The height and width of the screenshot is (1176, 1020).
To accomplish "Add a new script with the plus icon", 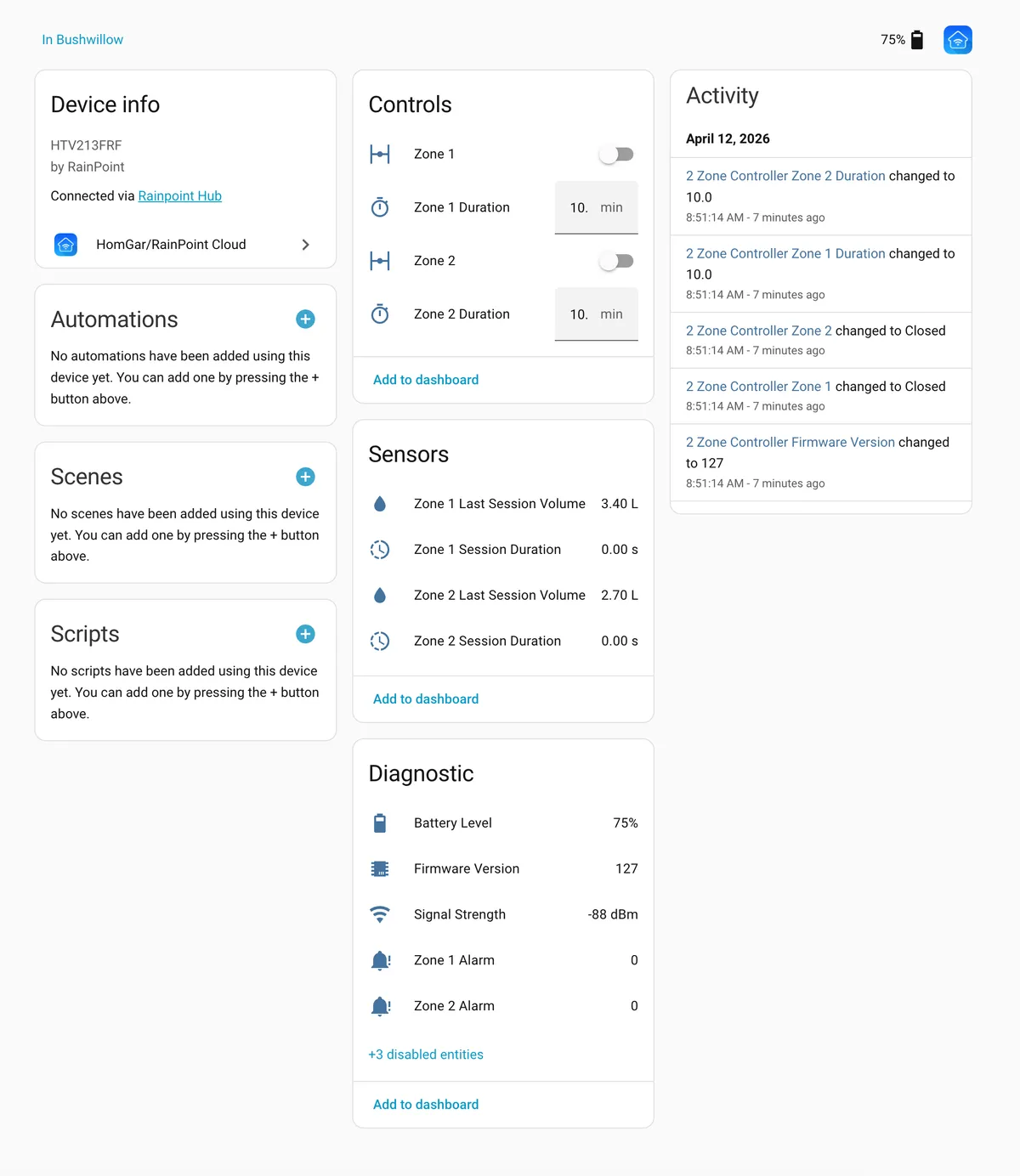I will pyautogui.click(x=305, y=634).
